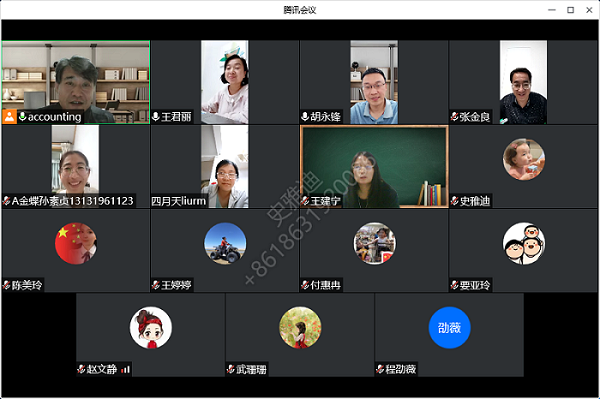
Task: Click the accounting speaker video tile
Action: 76,82
